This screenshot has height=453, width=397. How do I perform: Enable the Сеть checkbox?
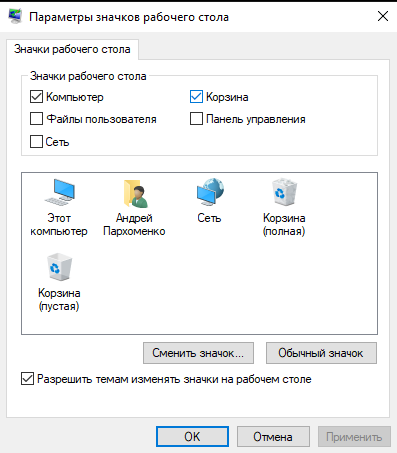click(36, 141)
